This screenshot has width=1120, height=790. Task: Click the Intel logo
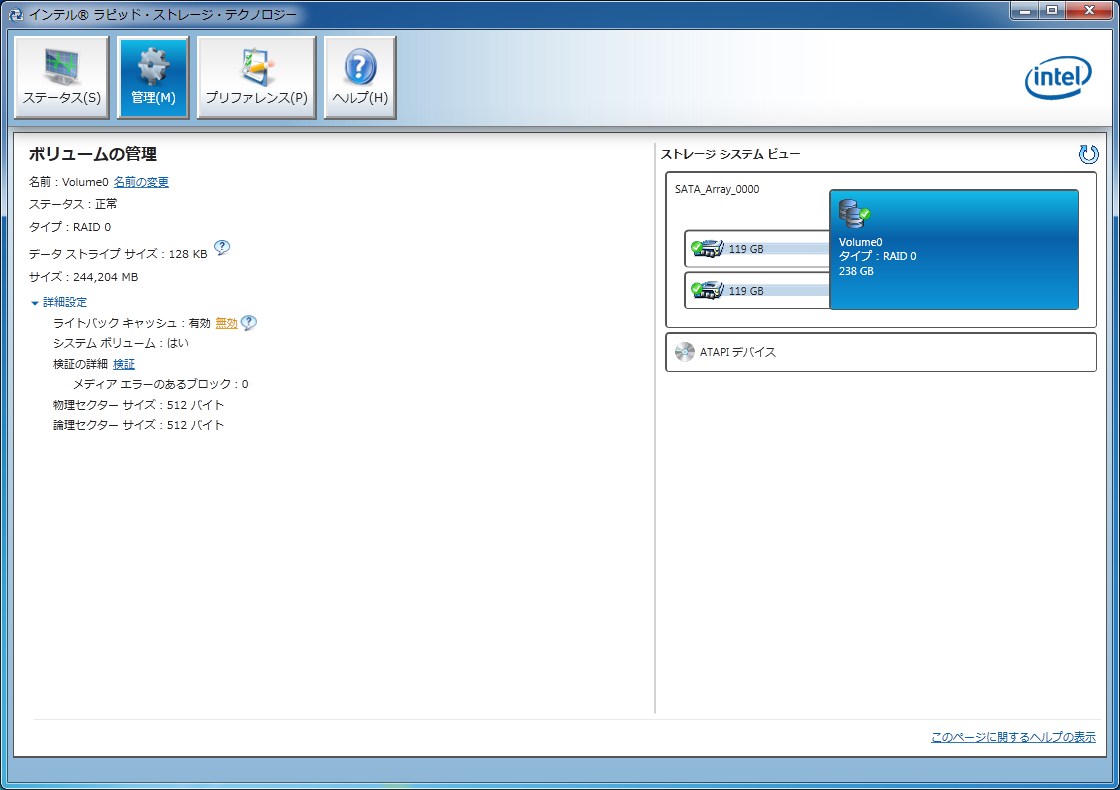click(1058, 78)
